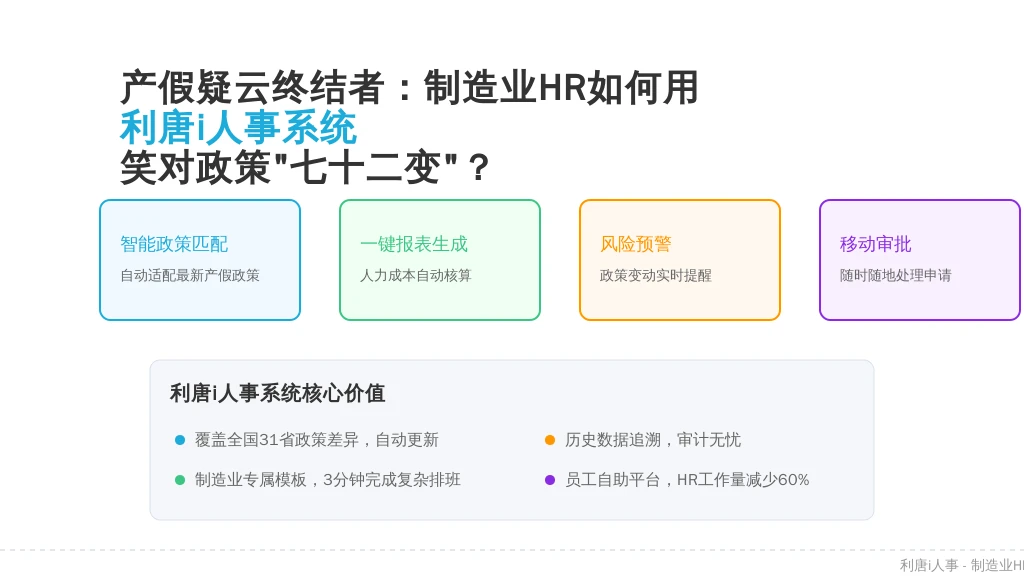Click the 3分钟完成复杂排班 bullet text
The image size is (1024, 576).
(392, 480)
